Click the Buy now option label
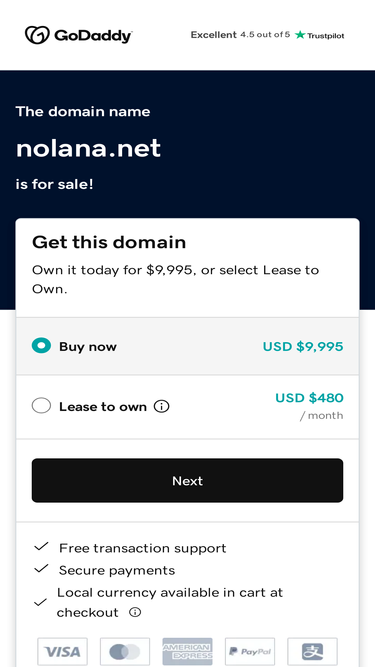Viewport: 375px width, 667px height. click(x=88, y=347)
